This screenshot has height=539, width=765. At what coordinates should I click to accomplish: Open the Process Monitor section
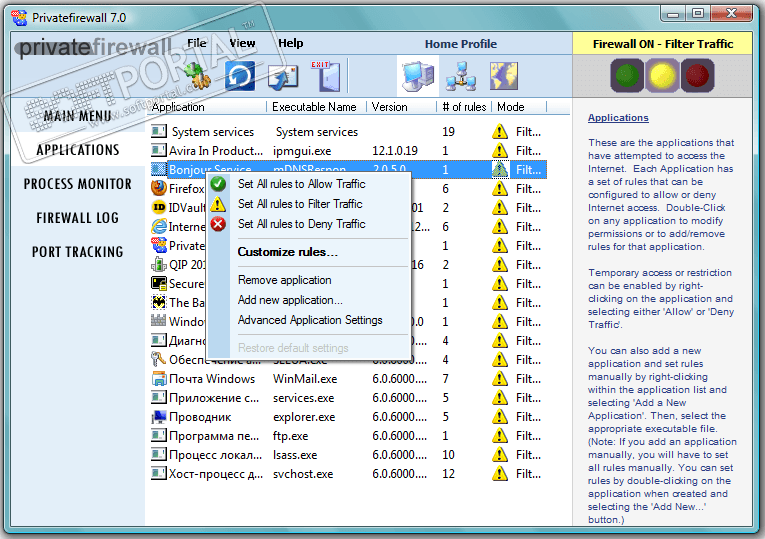[78, 184]
